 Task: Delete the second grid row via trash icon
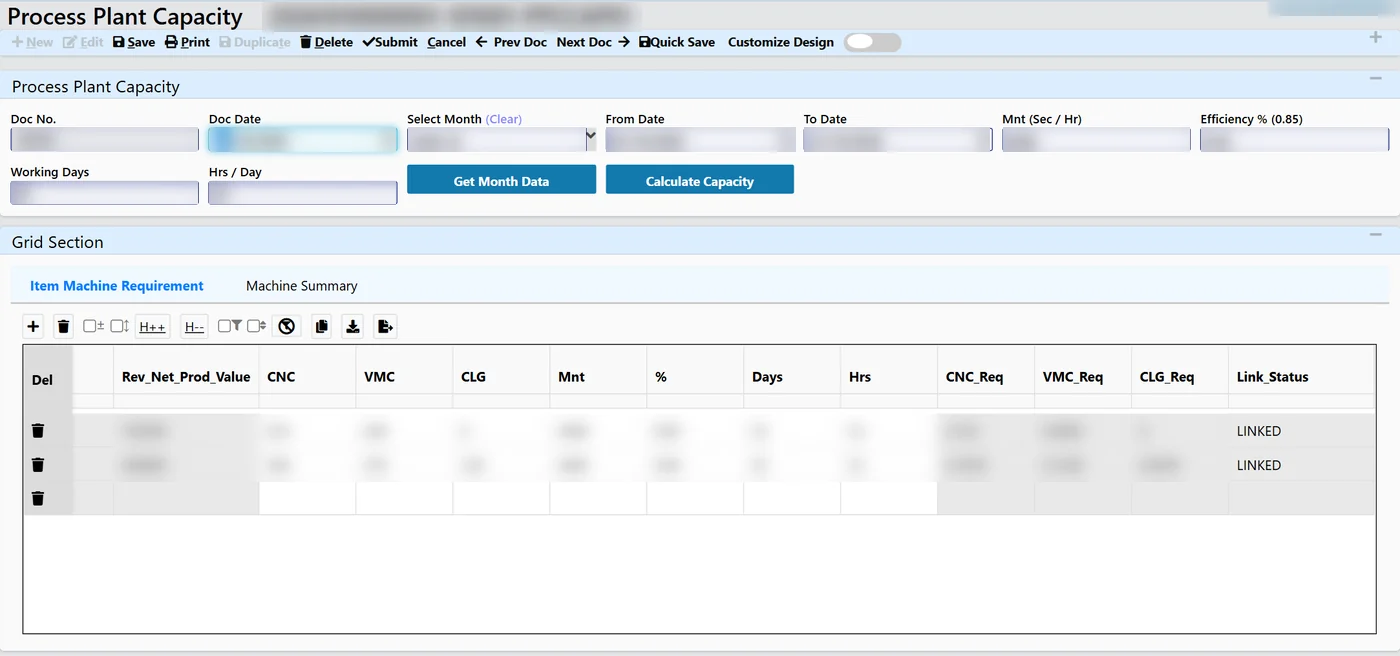tap(38, 464)
